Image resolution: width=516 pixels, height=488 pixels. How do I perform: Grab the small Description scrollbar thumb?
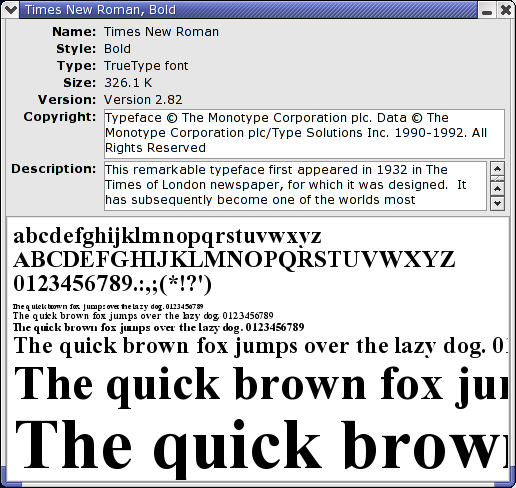point(497,179)
